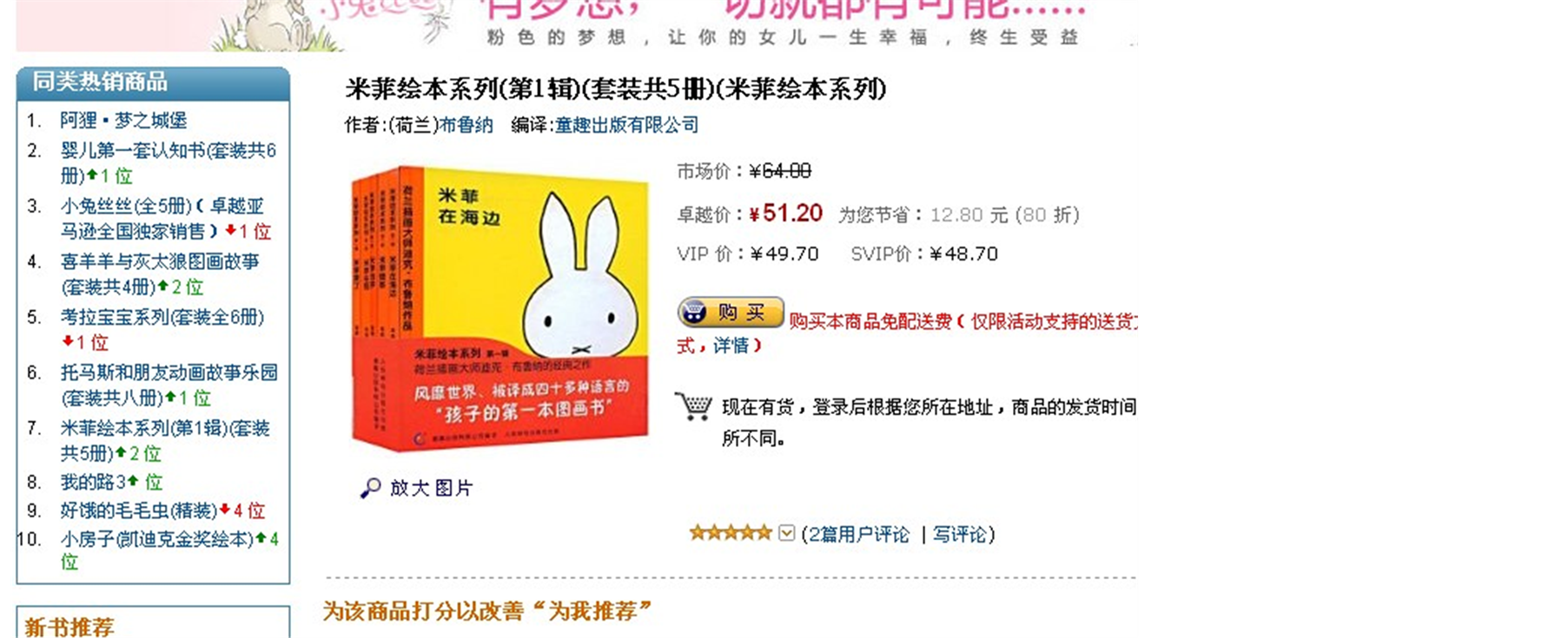The width and height of the screenshot is (1568, 638).
Task: Open the 2篇用户评论 reviews link
Action: [x=858, y=534]
